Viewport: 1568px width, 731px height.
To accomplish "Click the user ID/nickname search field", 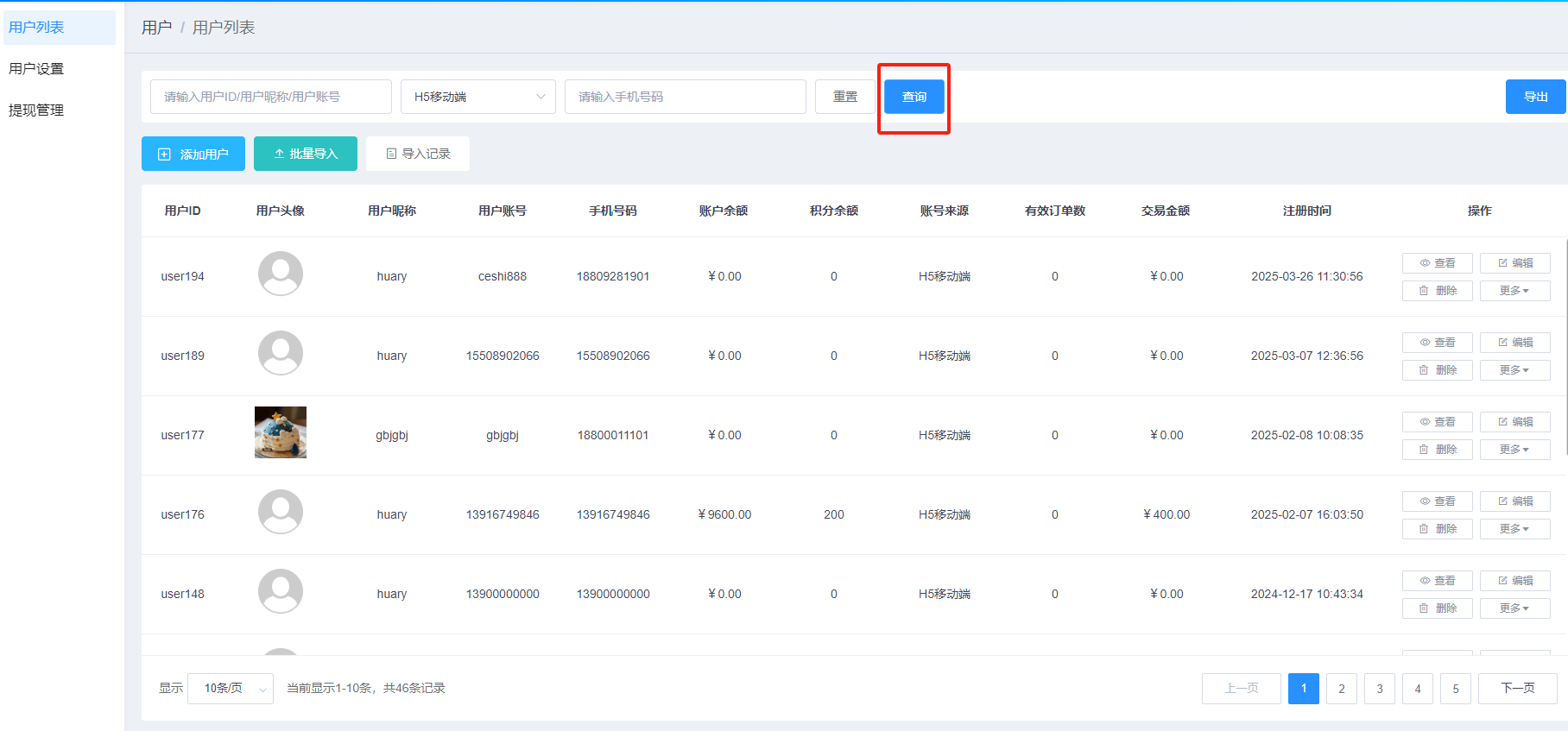I will coord(270,97).
